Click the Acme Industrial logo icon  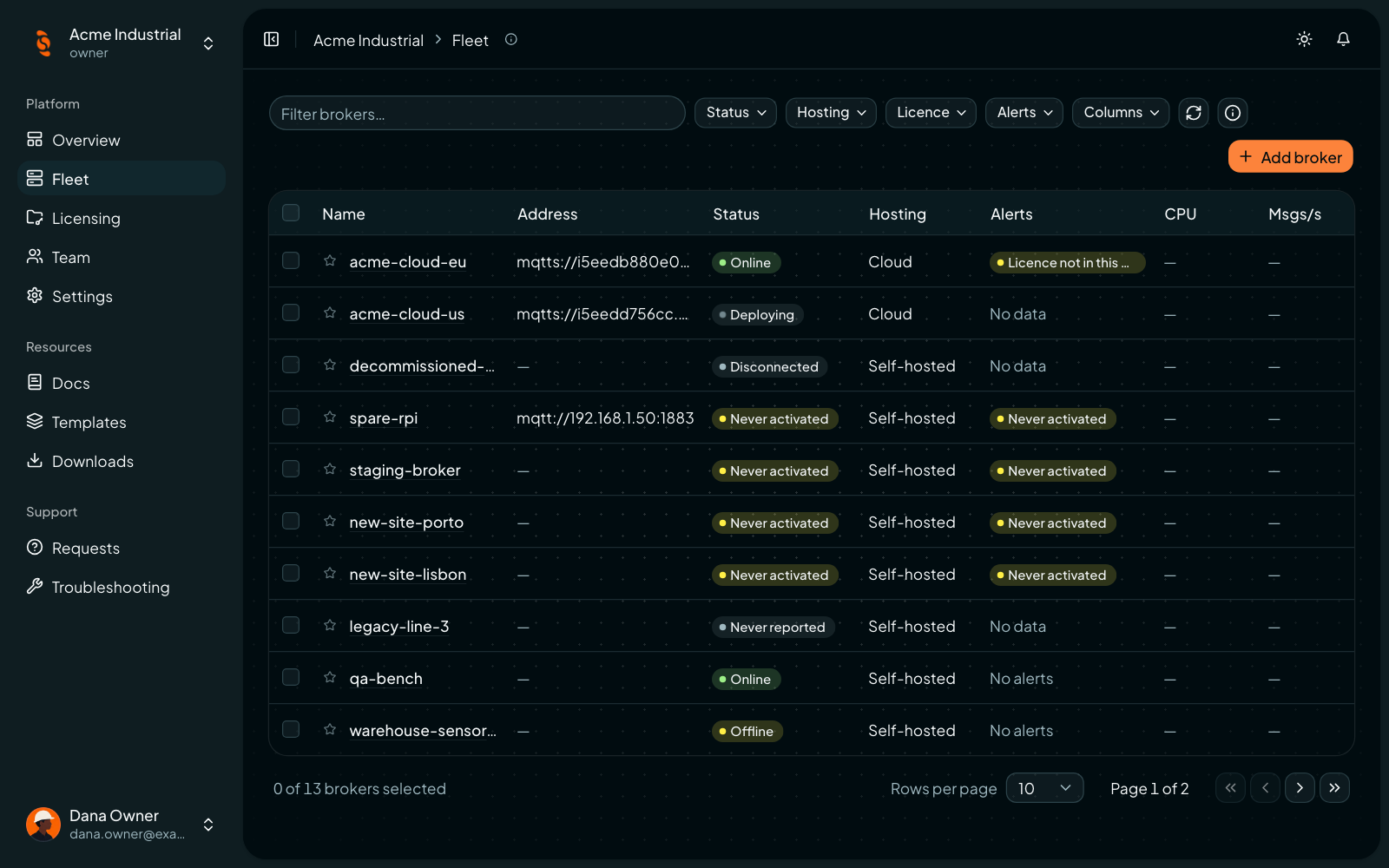tap(43, 43)
